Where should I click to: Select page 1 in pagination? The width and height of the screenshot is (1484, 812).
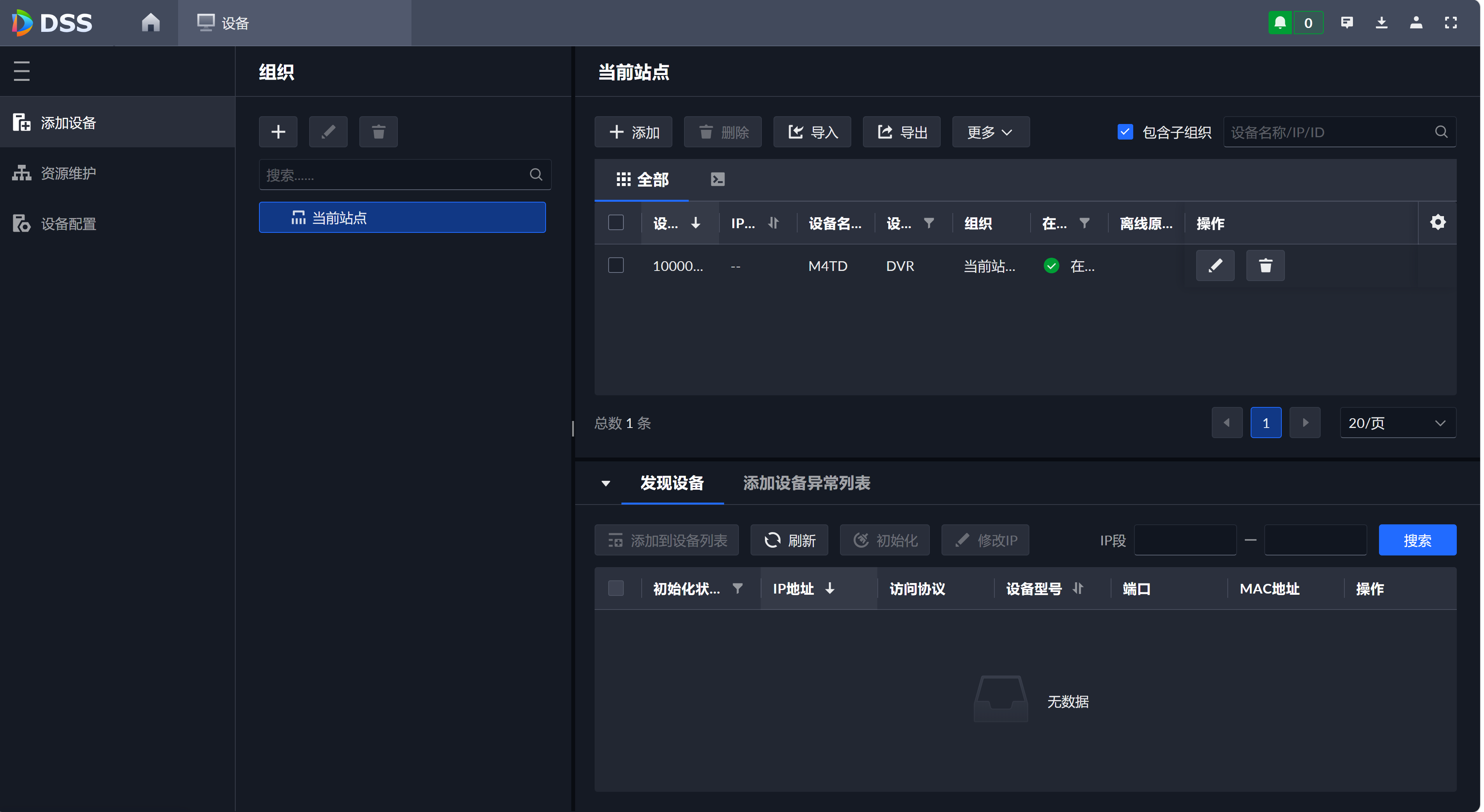coord(1266,423)
